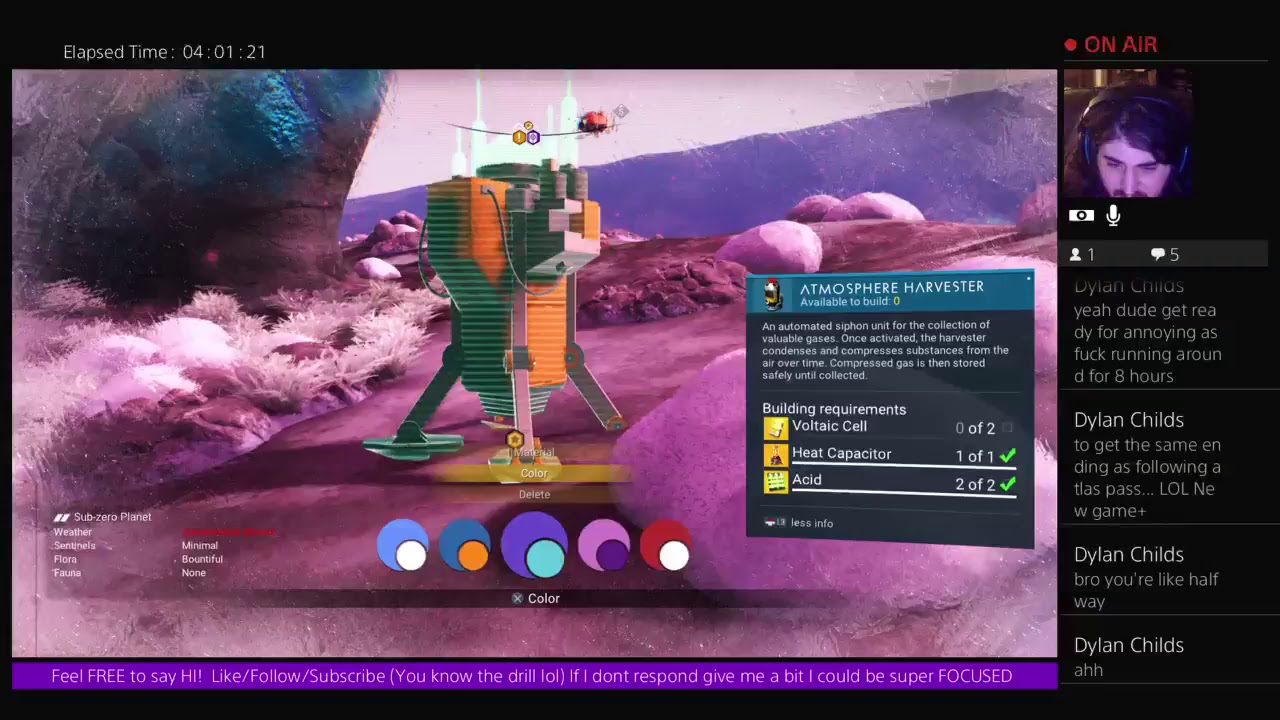Click the Atmosphere Harvester item icon
This screenshot has width=1280, height=720.
772,294
